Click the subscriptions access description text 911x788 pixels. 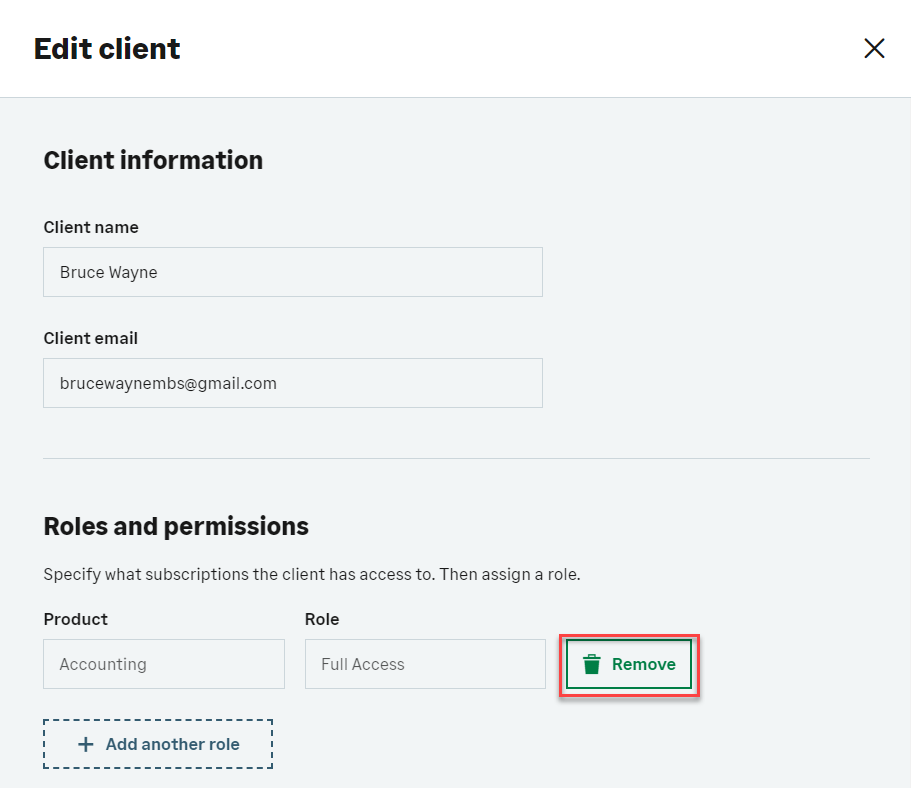[x=312, y=575]
